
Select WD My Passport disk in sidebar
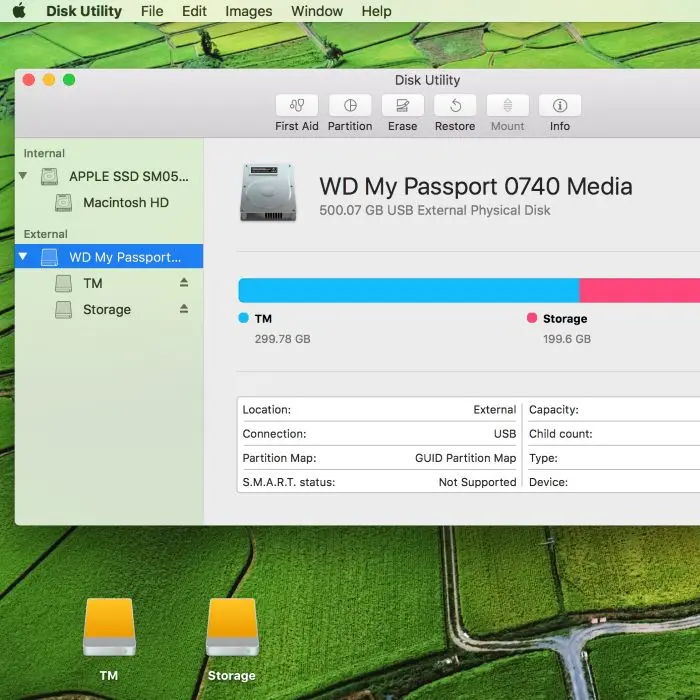point(109,257)
